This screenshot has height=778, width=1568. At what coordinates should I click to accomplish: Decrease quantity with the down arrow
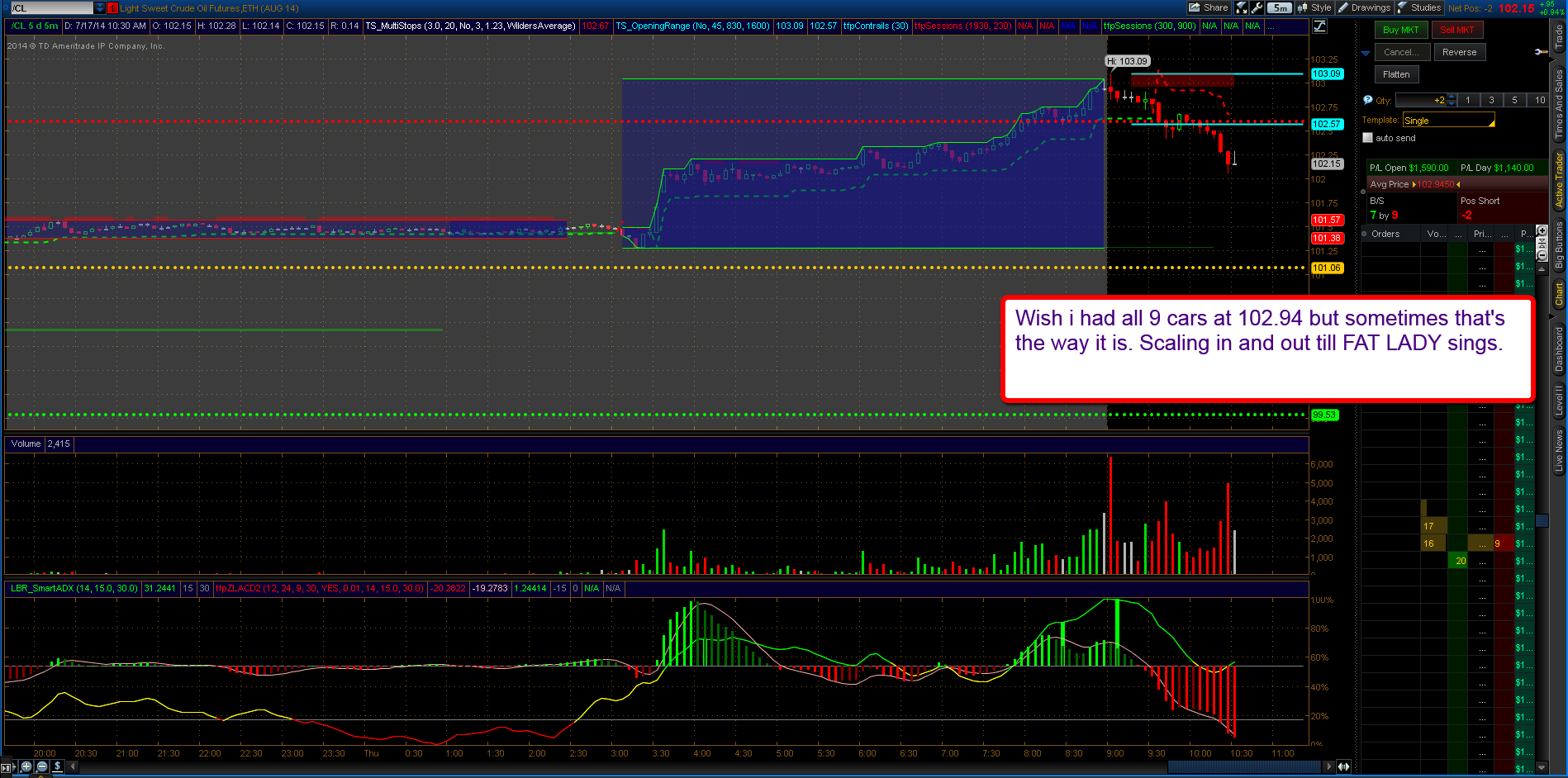pos(1452,103)
